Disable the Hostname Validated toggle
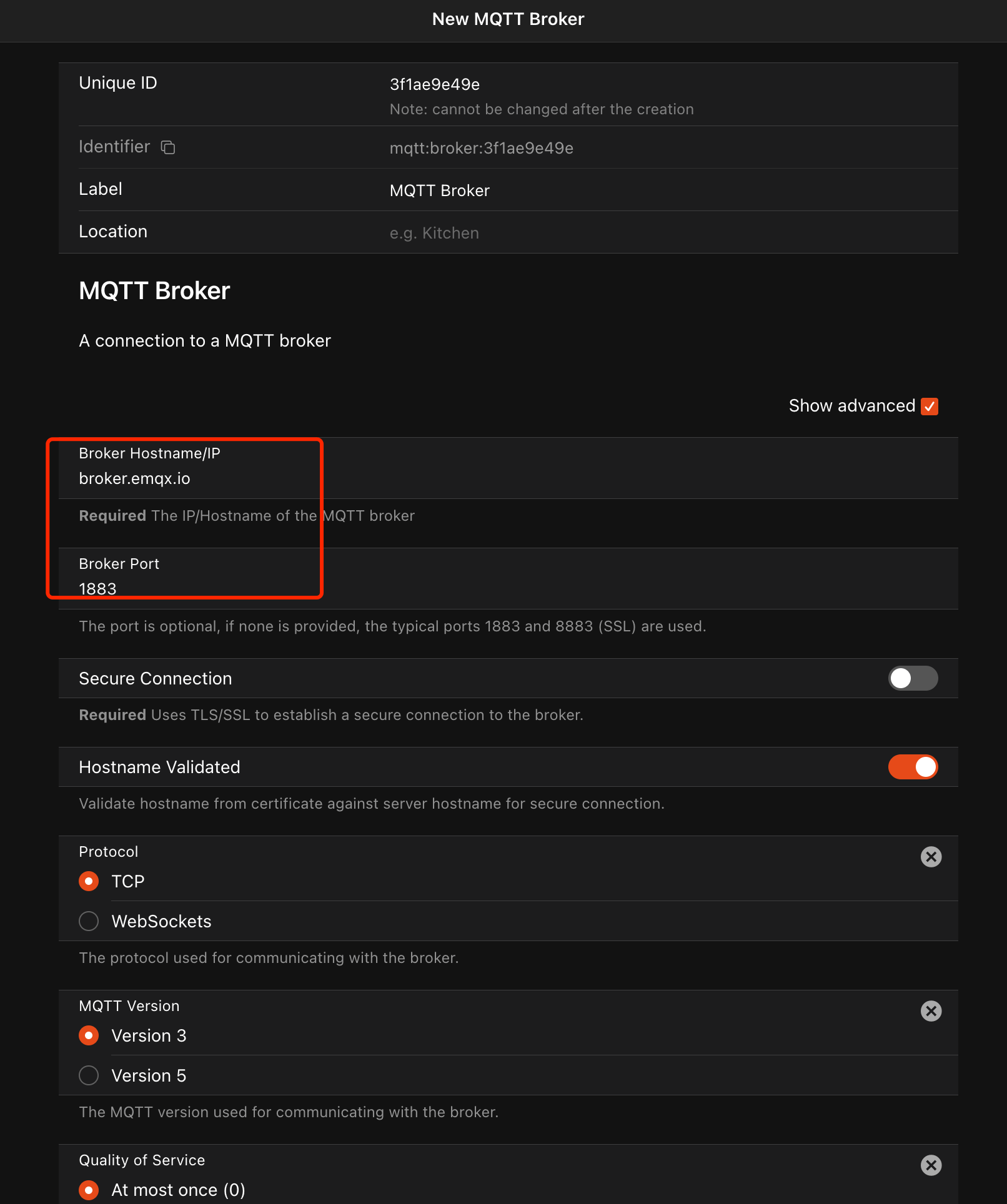Viewport: 1007px width, 1204px height. click(912, 767)
